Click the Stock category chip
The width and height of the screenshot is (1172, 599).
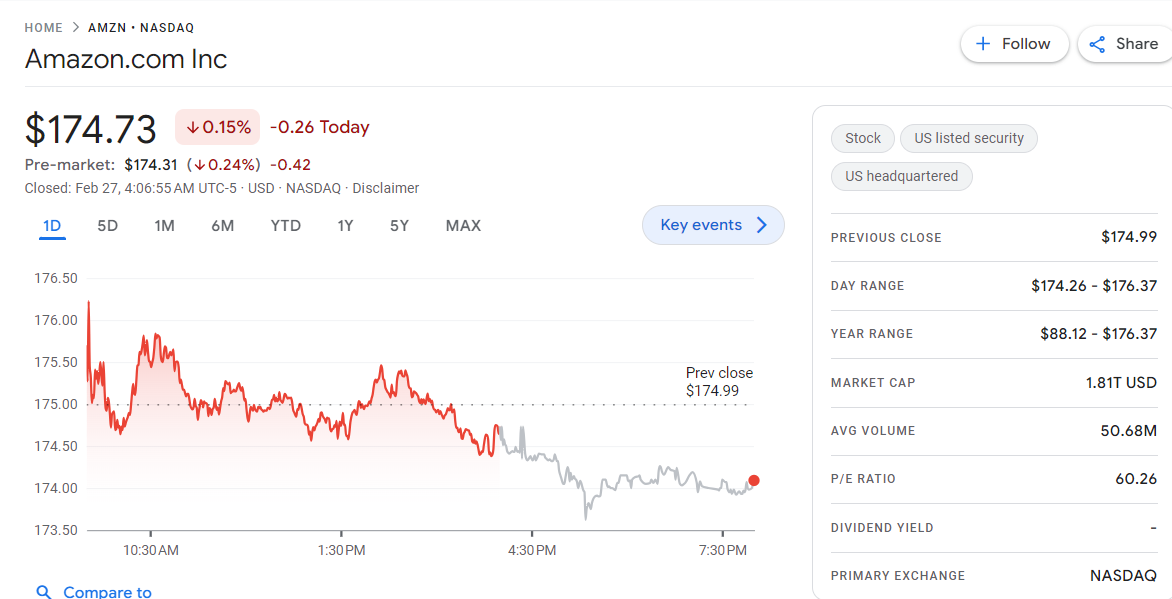[x=863, y=138]
